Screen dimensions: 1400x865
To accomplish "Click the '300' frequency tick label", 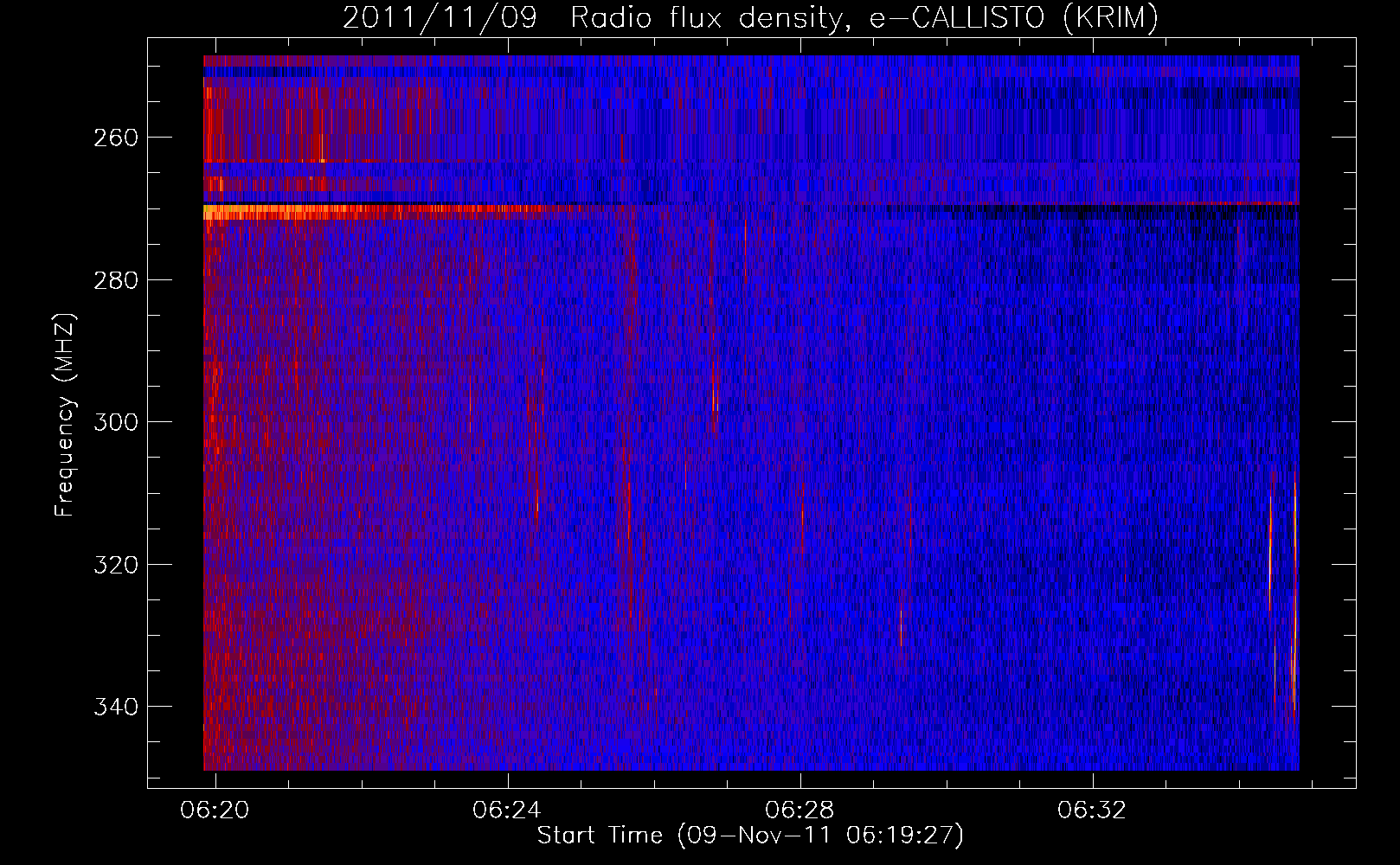I will coord(116,422).
